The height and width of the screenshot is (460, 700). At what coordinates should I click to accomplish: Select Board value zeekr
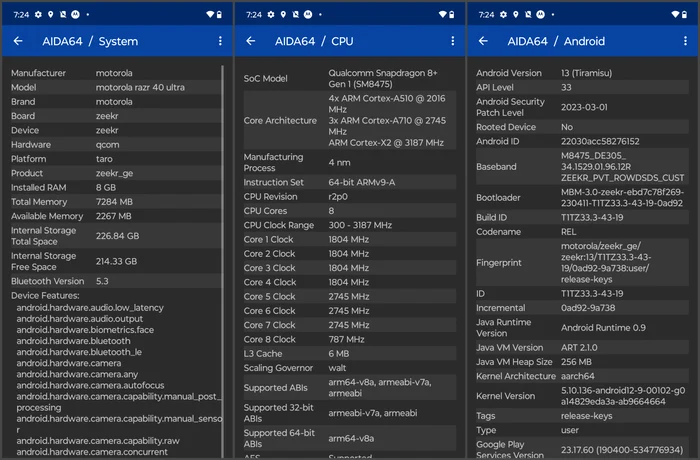pos(107,116)
